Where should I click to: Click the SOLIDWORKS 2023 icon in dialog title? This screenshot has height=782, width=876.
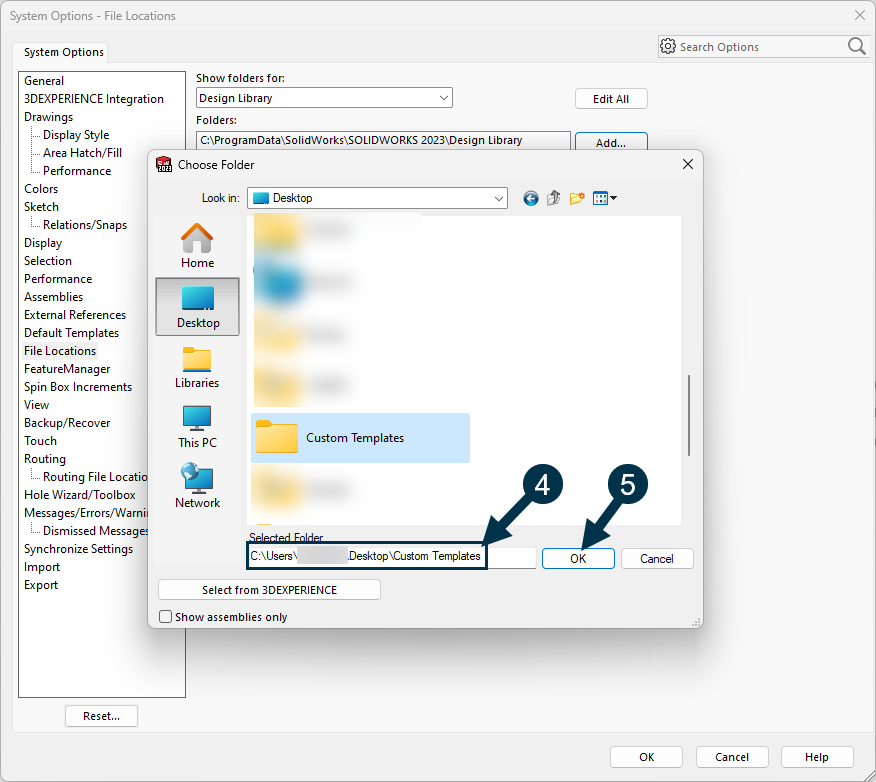tap(164, 165)
